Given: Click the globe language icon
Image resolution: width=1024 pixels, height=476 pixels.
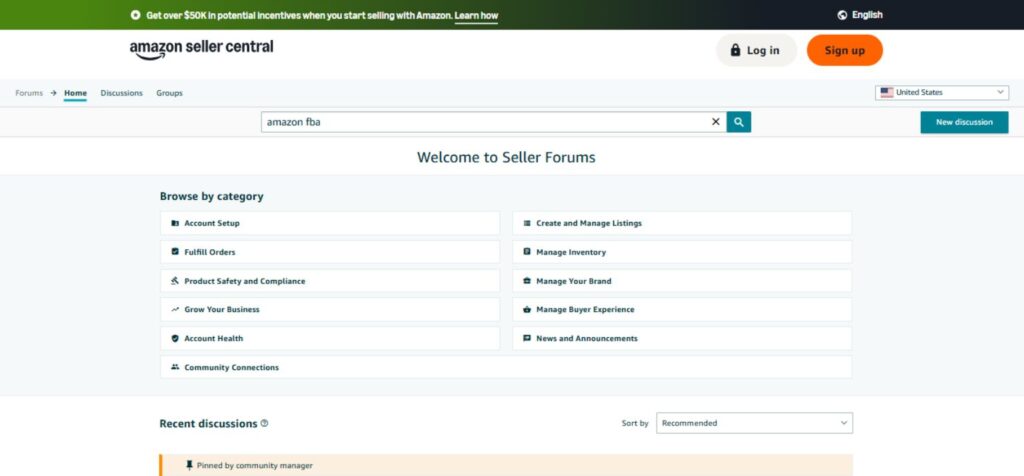Looking at the screenshot, I should (842, 15).
